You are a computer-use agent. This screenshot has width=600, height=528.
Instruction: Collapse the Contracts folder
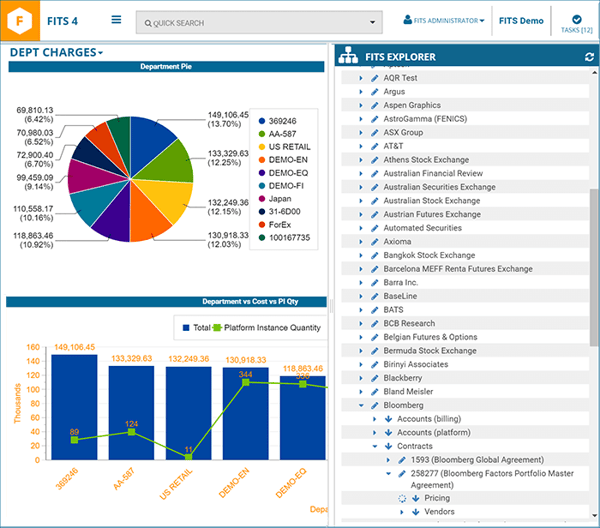point(375,446)
